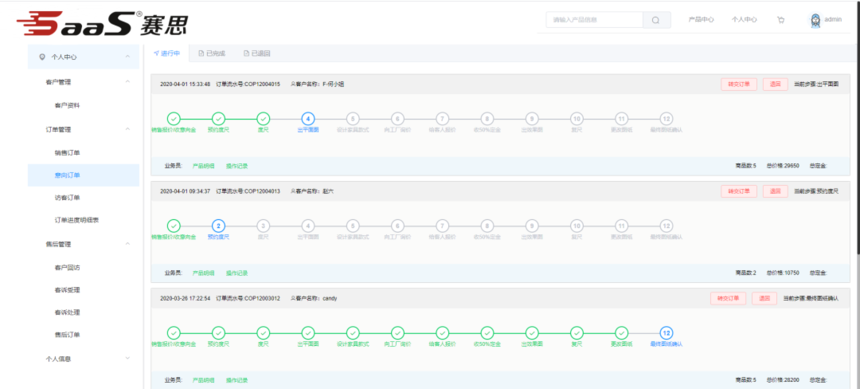Click step 7 circle in first order
Screen dimensions: 860x389
(x=442, y=119)
